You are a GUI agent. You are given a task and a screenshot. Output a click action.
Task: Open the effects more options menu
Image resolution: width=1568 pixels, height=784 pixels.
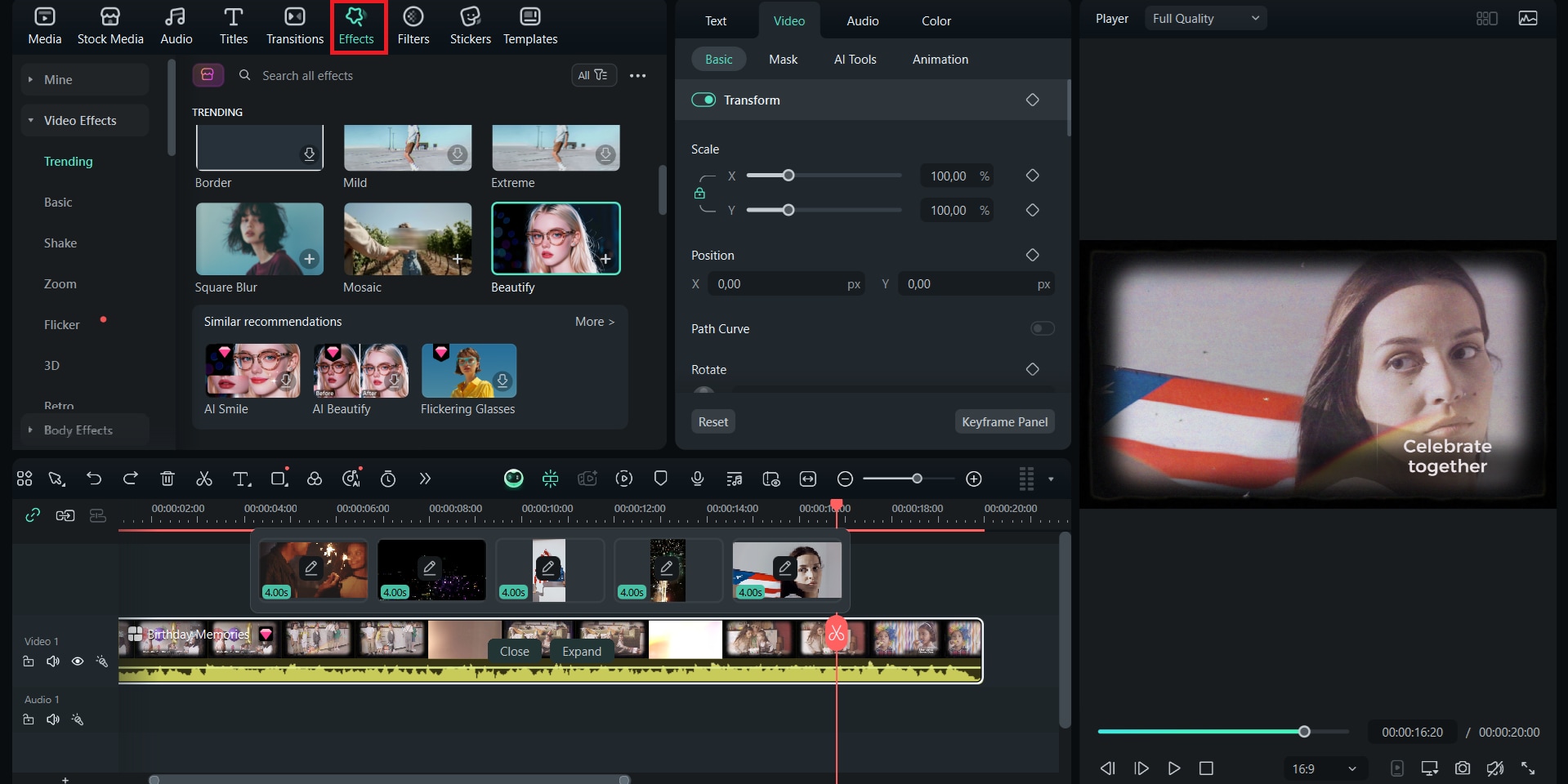[x=638, y=75]
